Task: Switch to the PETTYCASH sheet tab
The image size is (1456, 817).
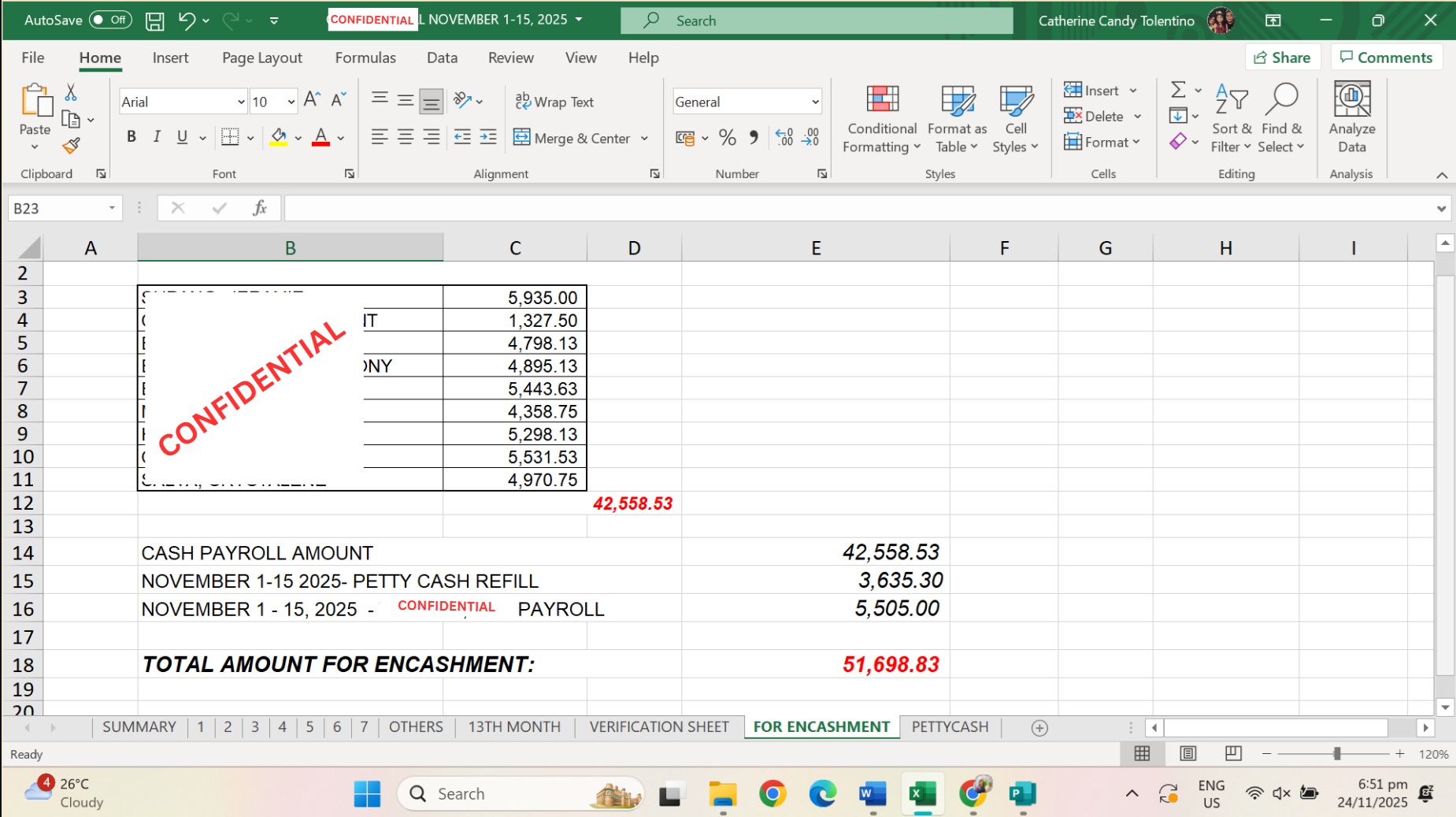Action: coord(949,726)
